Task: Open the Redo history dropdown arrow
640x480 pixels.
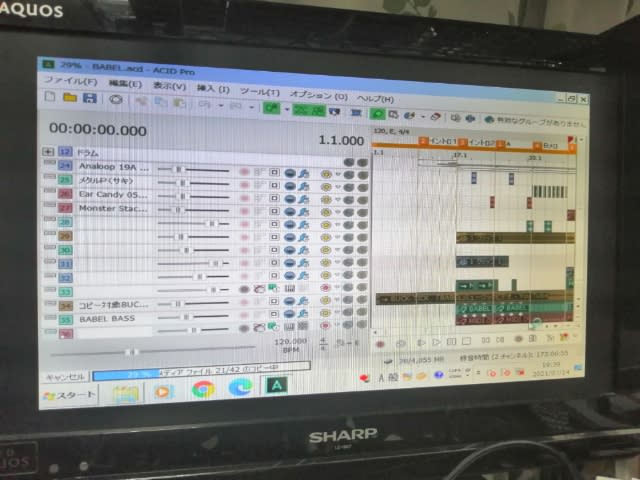Action: pyautogui.click(x=252, y=107)
